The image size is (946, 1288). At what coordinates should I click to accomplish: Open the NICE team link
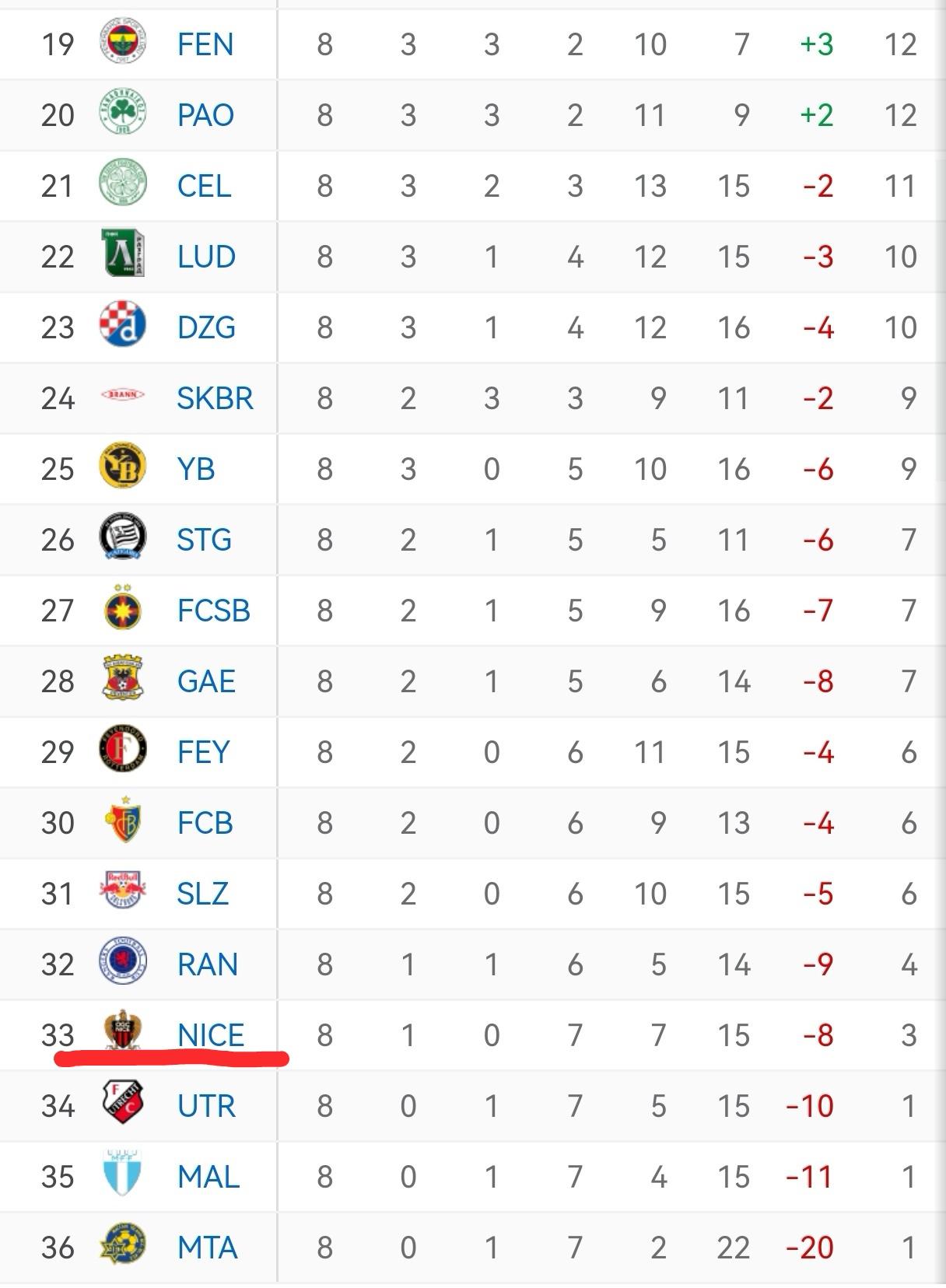[211, 1035]
